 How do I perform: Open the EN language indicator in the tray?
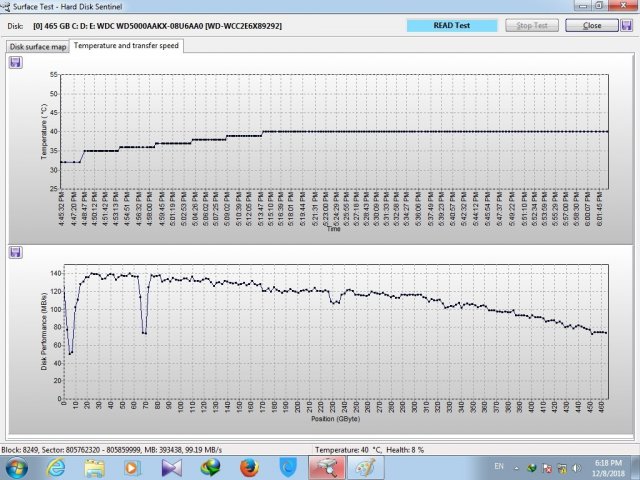point(499,467)
